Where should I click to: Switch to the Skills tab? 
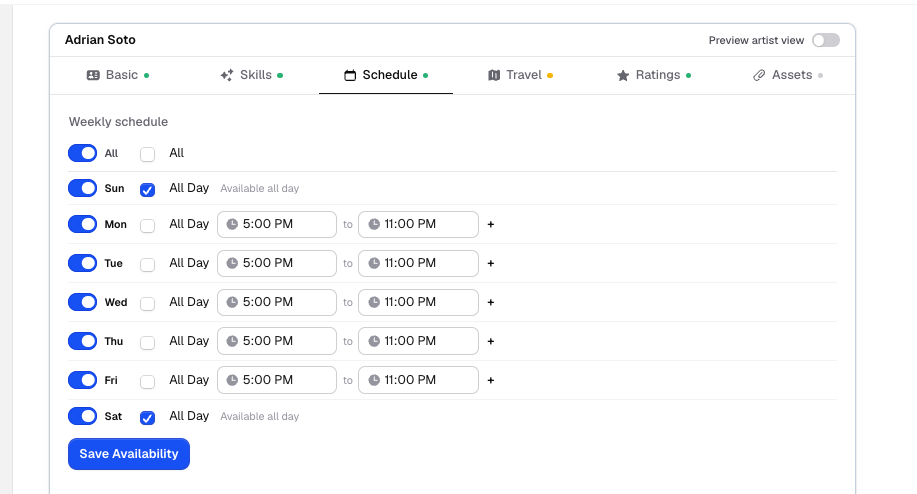pyautogui.click(x=251, y=75)
